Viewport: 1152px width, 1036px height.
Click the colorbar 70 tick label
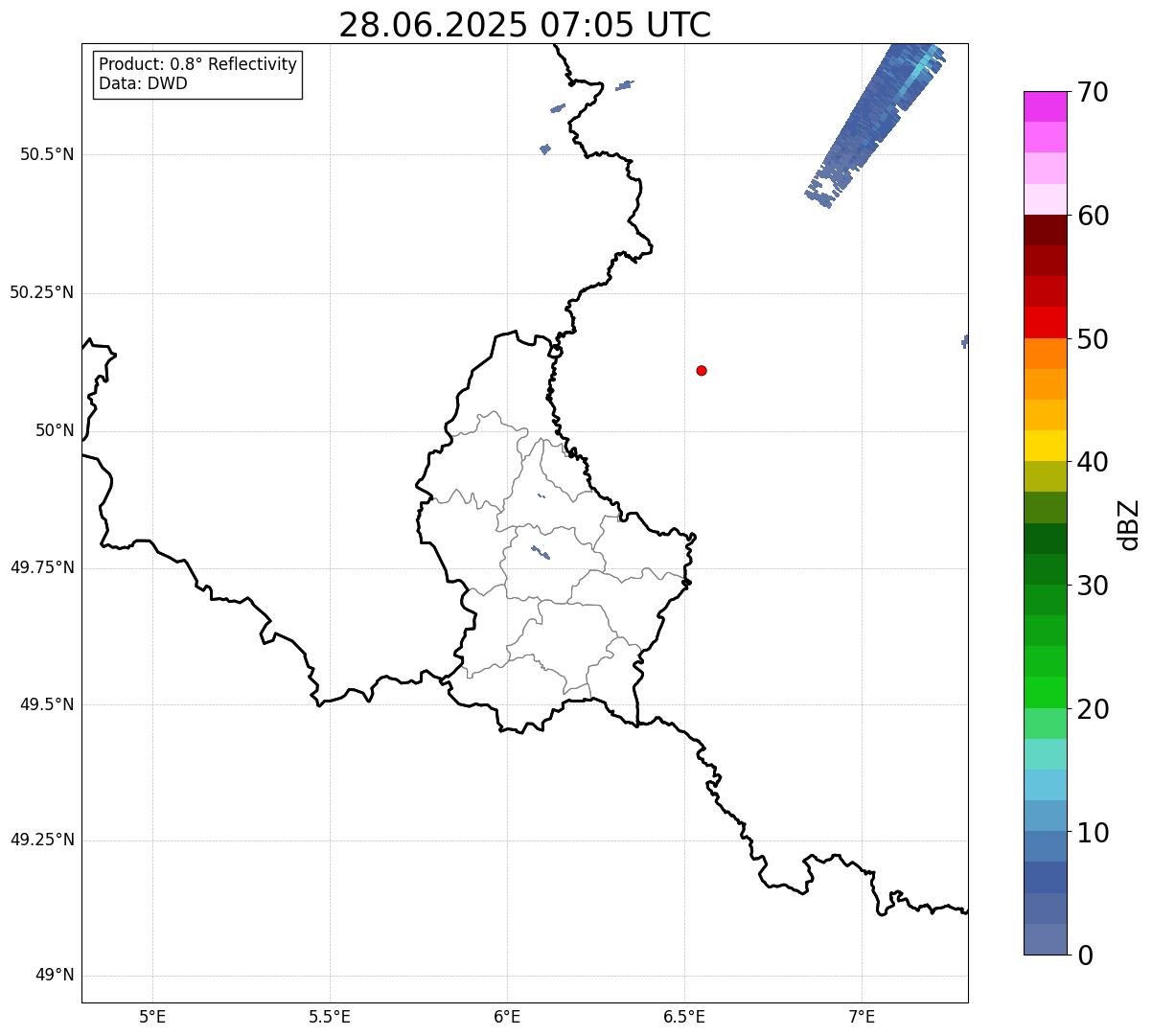point(1093,93)
